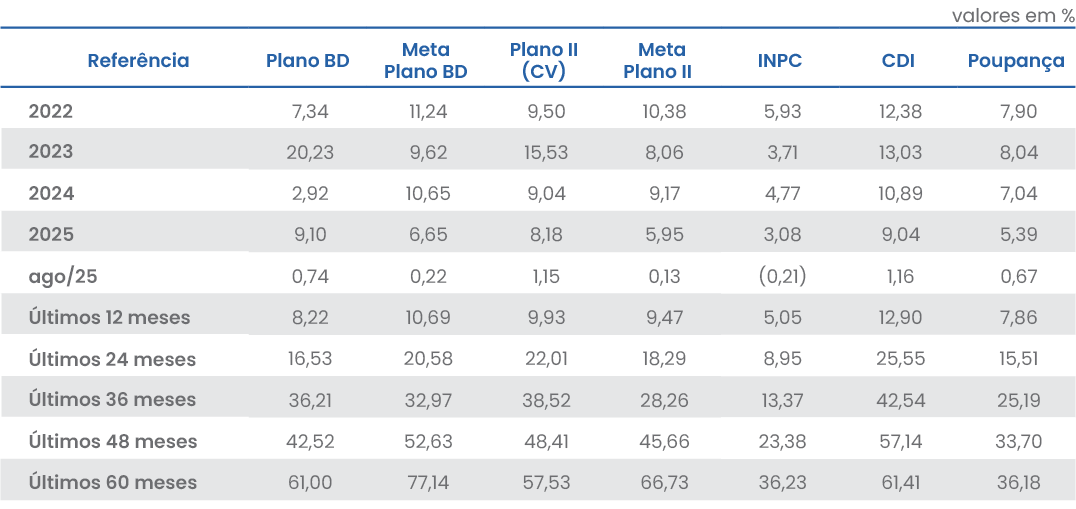Click the Últimos 60 meses row label
The width and height of the screenshot is (1076, 509).
pyautogui.click(x=112, y=482)
